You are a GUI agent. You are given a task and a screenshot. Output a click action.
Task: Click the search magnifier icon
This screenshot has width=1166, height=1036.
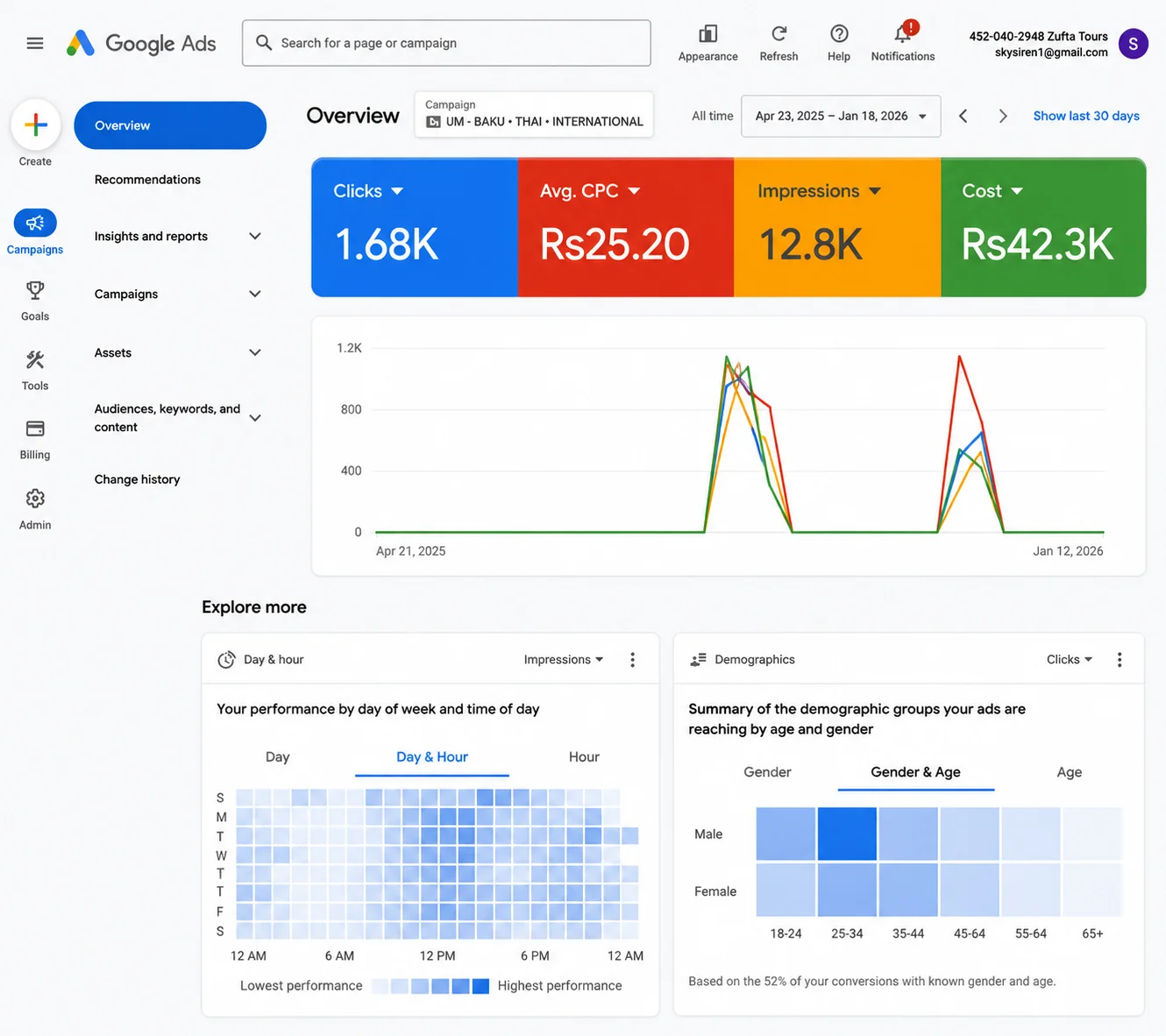click(263, 42)
